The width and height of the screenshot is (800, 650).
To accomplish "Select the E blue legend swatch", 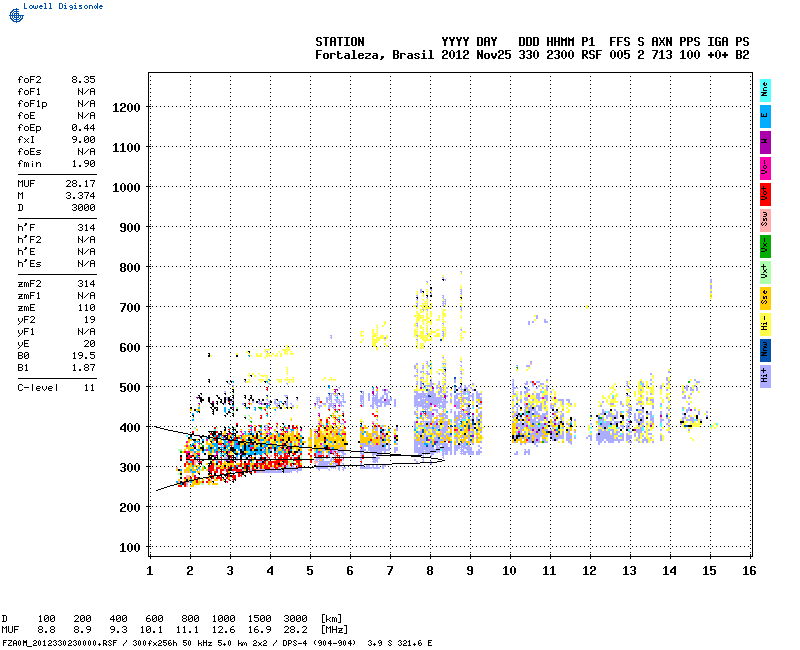I will (x=765, y=117).
